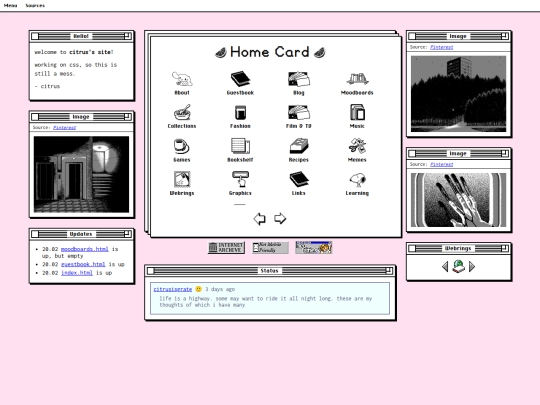The width and height of the screenshot is (540, 405).
Task: Open the Memes scissors icon
Action: point(357,146)
